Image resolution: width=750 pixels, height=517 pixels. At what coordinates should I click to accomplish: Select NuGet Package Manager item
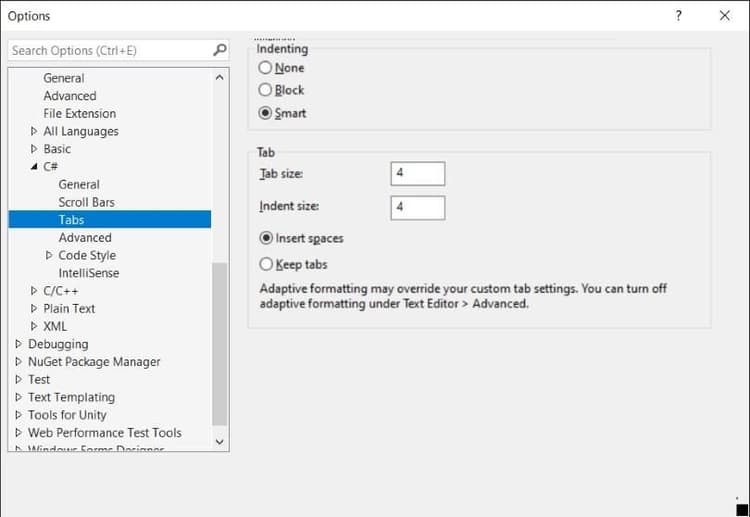pos(94,362)
